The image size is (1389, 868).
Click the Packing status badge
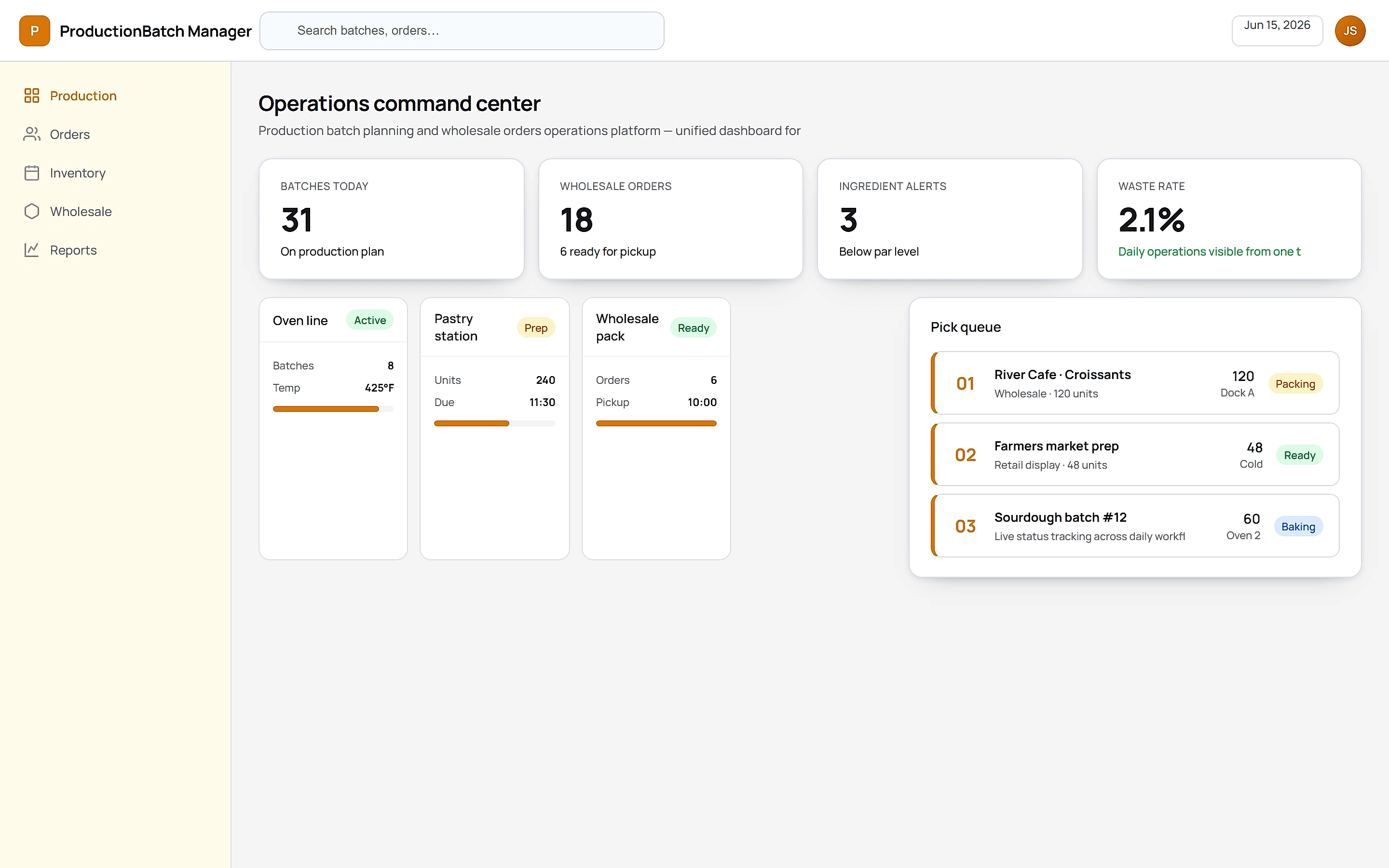[x=1295, y=383]
